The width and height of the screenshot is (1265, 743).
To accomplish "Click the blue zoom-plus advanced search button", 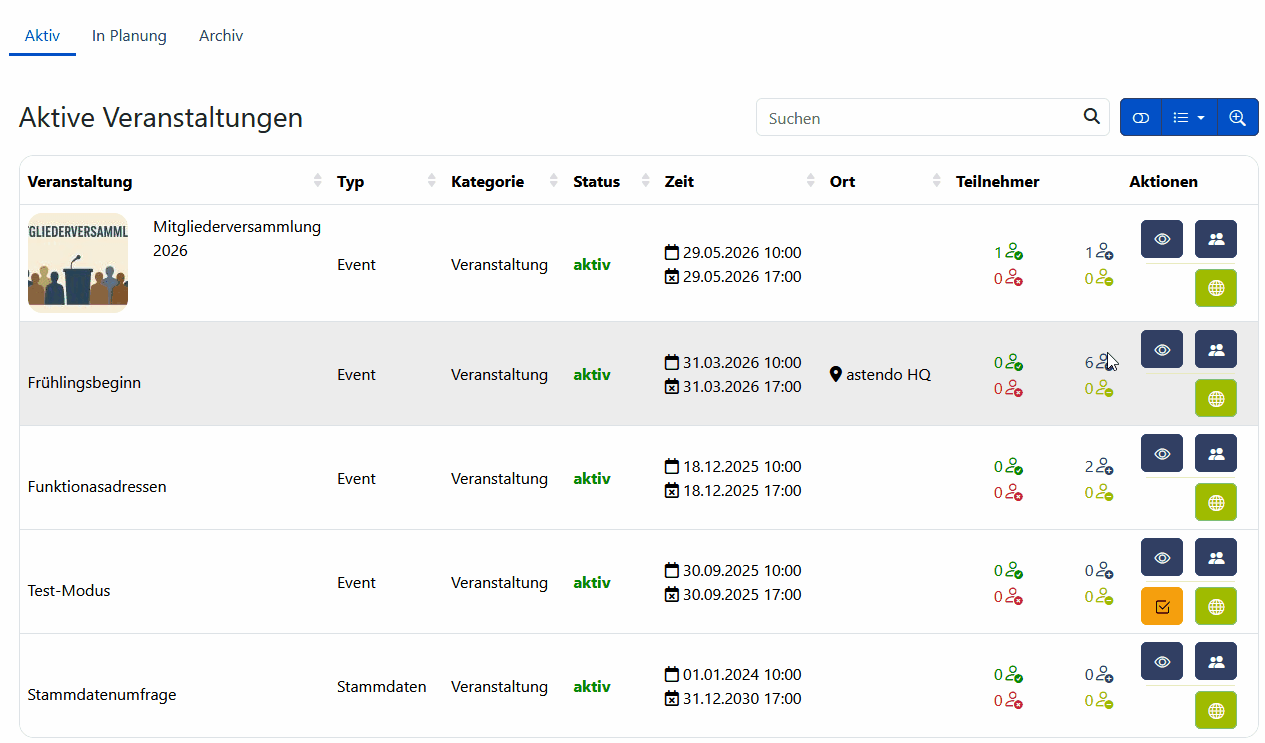I will 1237,117.
